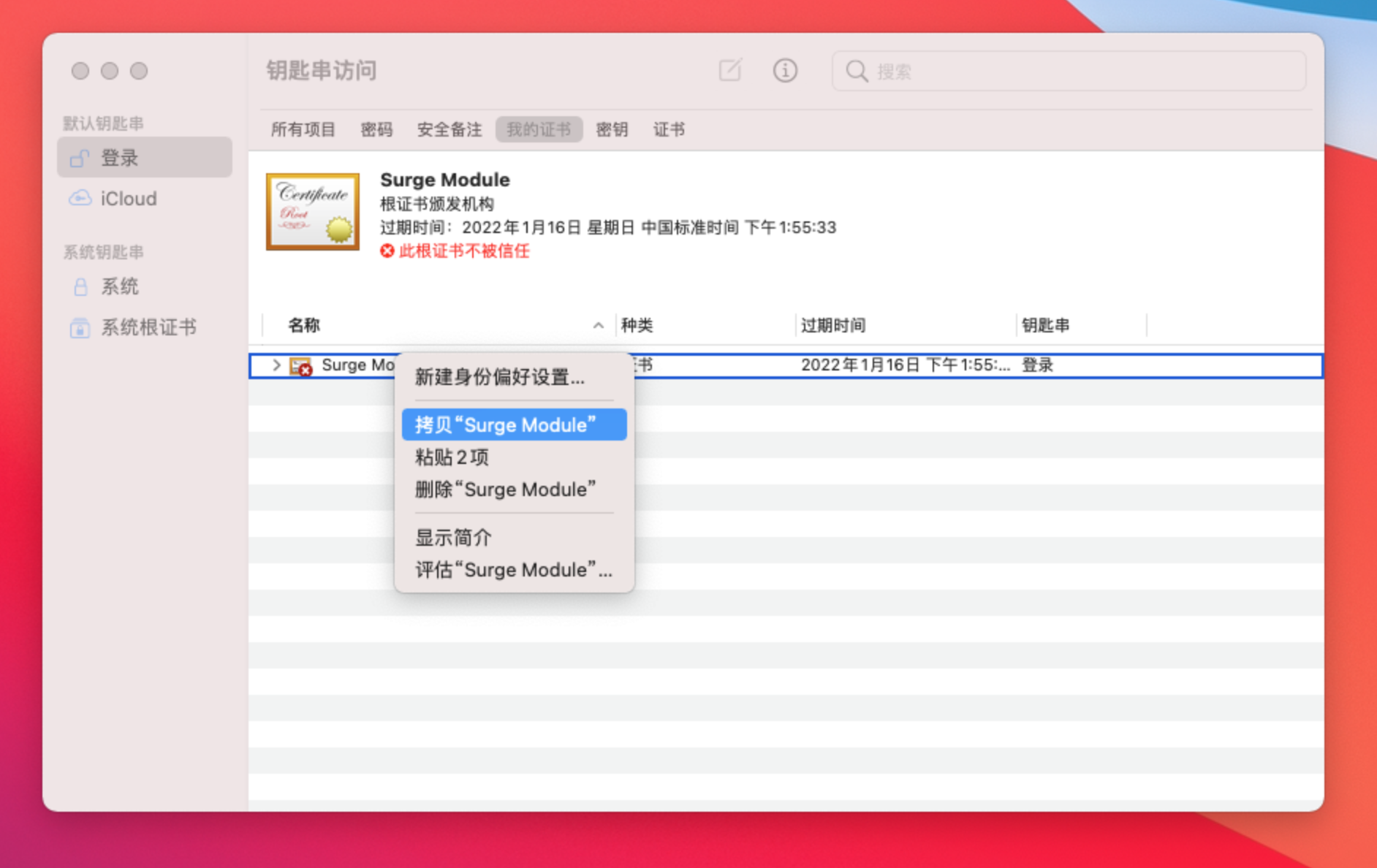Screen dimensions: 1377x868
Task: Expand the Surge Module certificate row
Action: [276, 365]
